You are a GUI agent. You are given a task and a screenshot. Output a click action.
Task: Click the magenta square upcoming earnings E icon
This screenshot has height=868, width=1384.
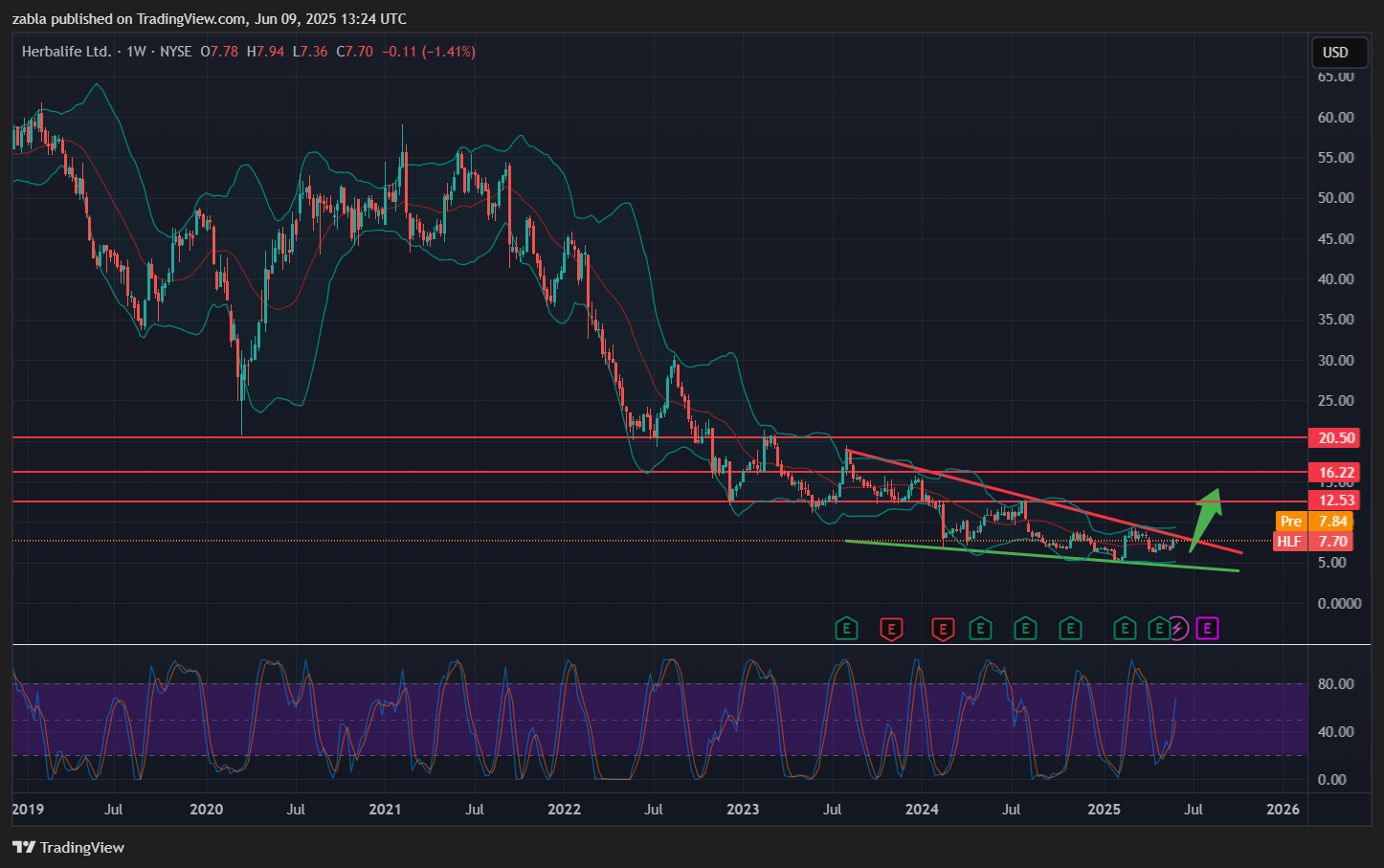pyautogui.click(x=1208, y=629)
